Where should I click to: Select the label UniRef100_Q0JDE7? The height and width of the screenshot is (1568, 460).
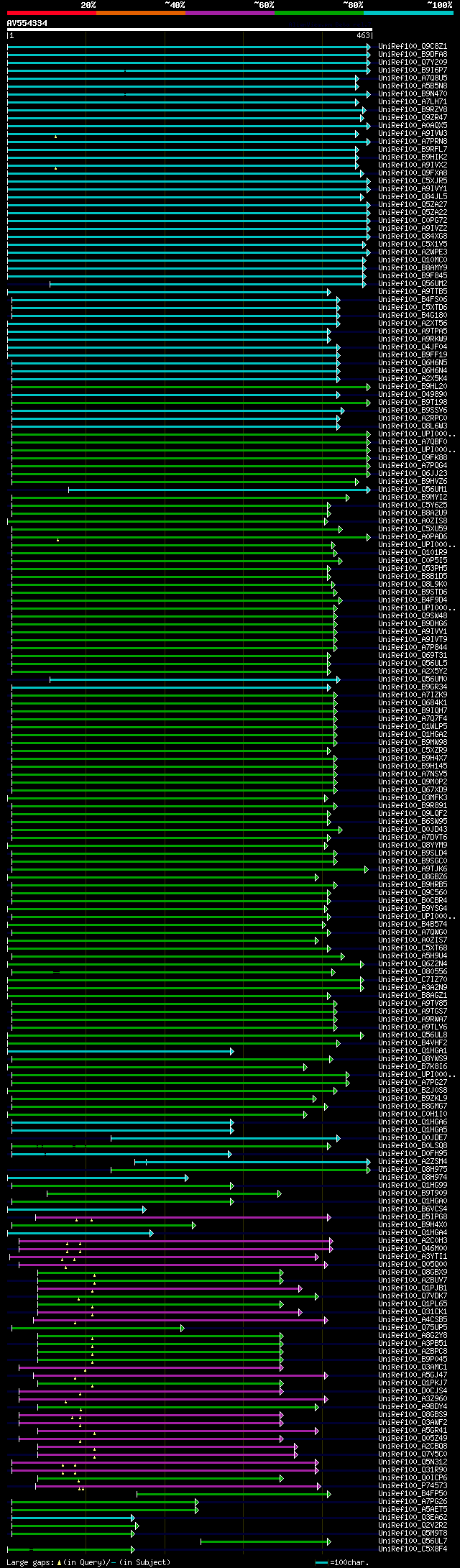[413, 1138]
